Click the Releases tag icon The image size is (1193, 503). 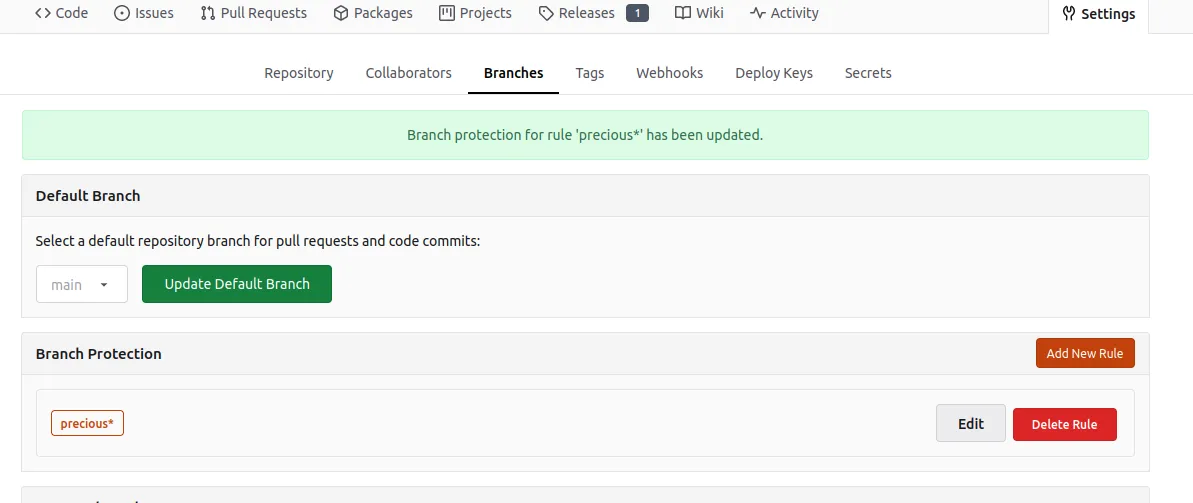click(x=546, y=13)
